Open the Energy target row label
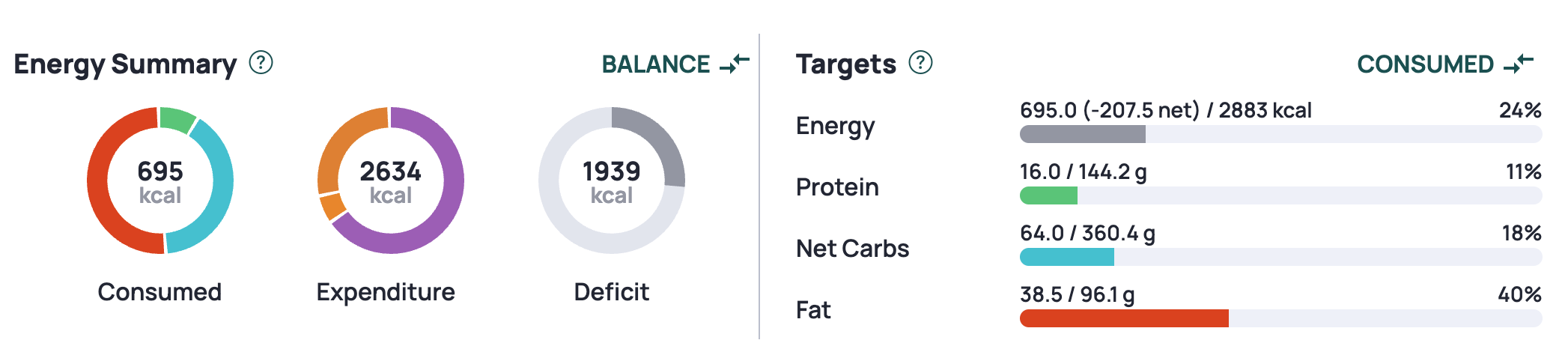Image resolution: width=1568 pixels, height=358 pixels. point(835,126)
